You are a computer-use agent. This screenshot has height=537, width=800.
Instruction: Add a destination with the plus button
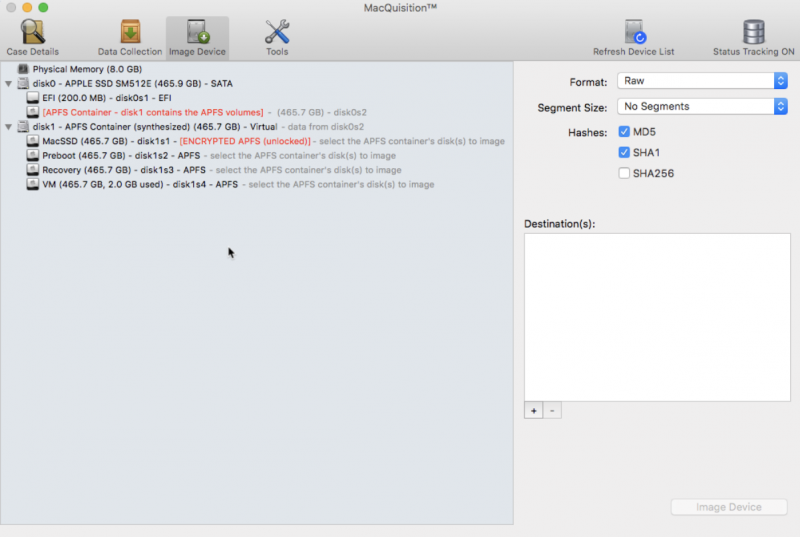click(x=534, y=411)
